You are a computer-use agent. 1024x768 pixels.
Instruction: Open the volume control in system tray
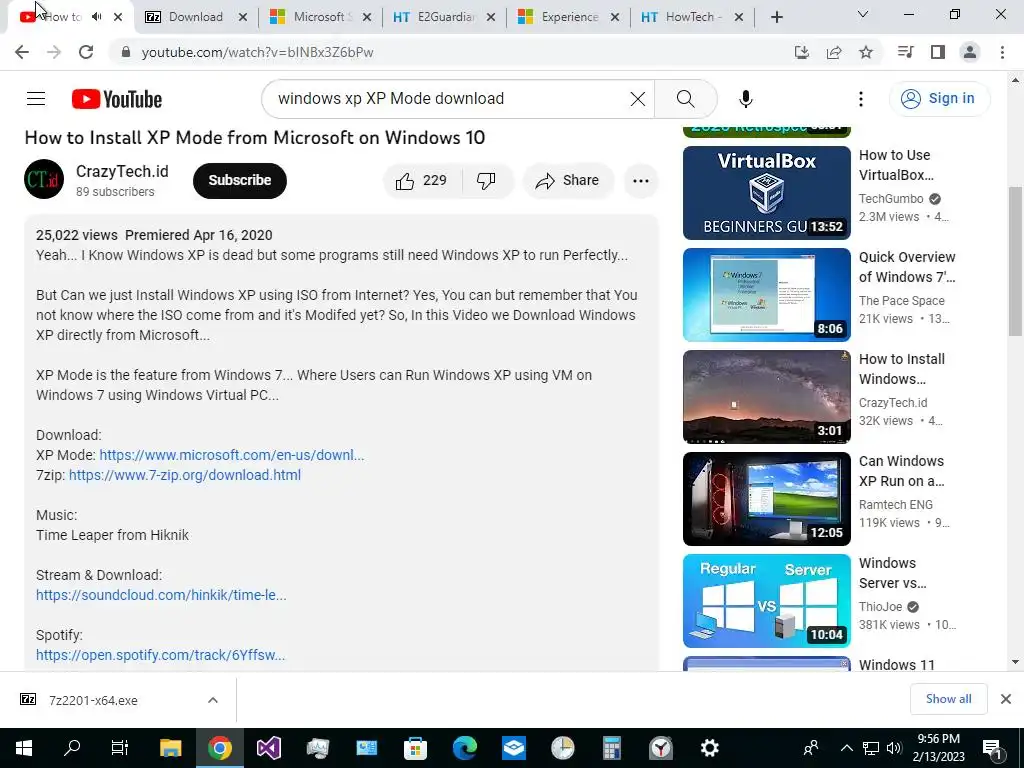tap(894, 748)
